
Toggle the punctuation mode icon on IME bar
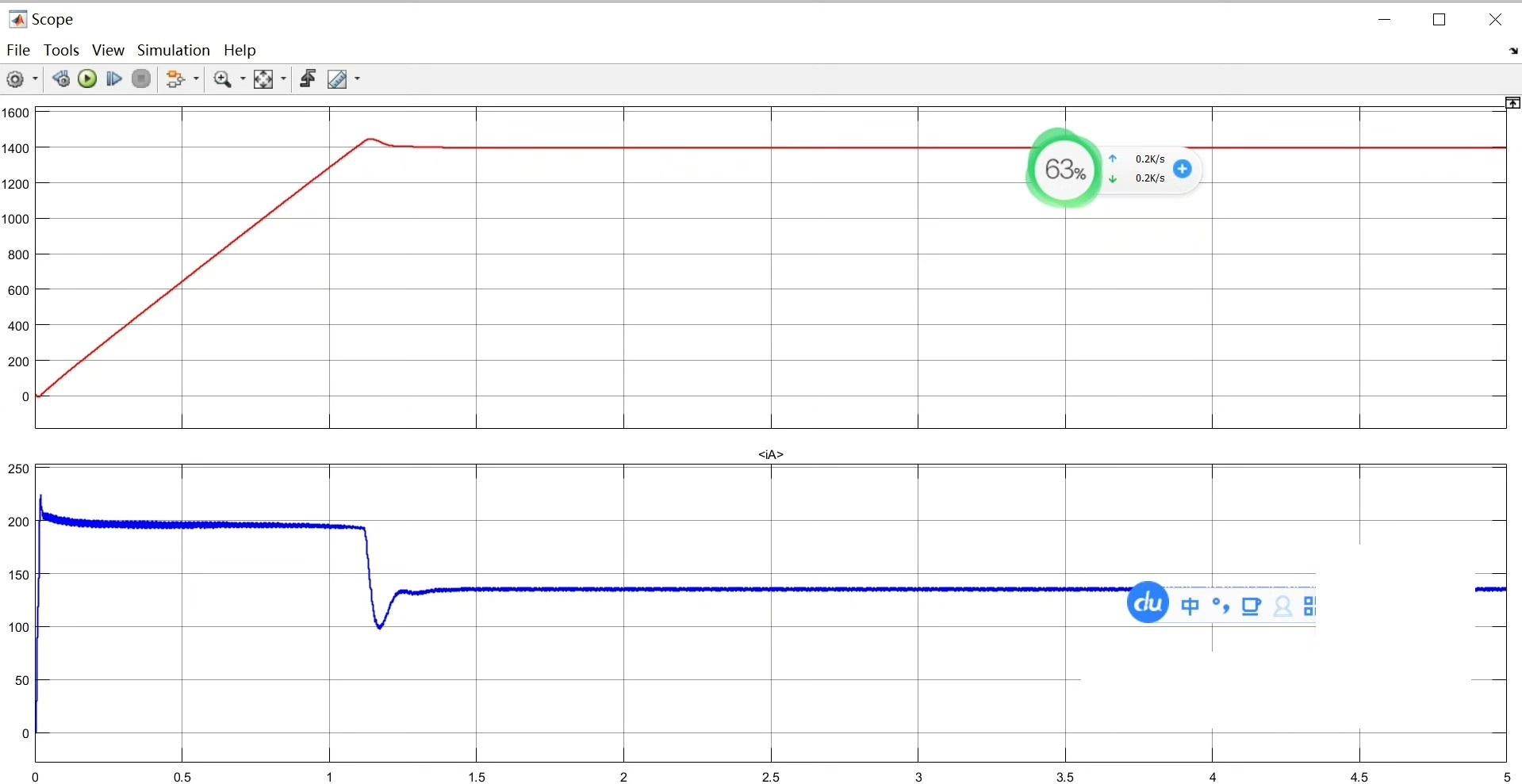[1221, 606]
